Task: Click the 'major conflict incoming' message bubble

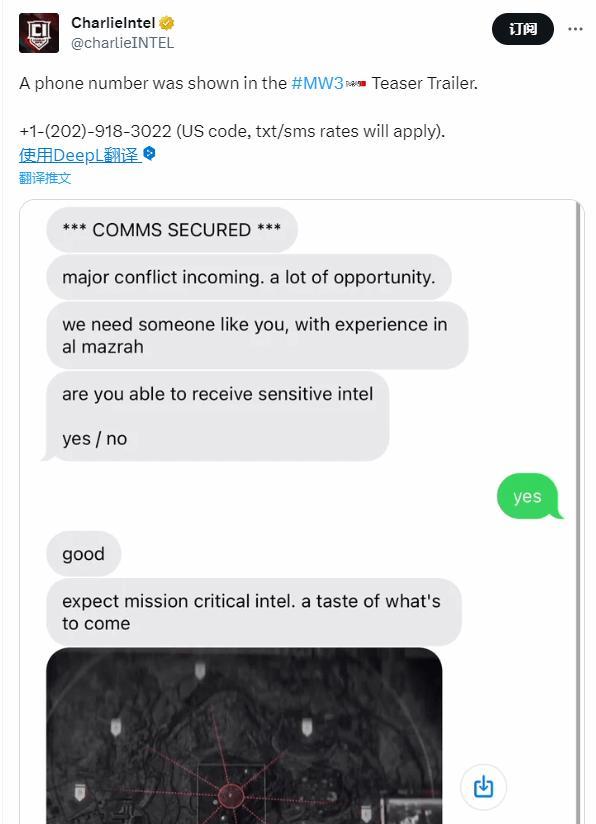Action: coord(249,277)
